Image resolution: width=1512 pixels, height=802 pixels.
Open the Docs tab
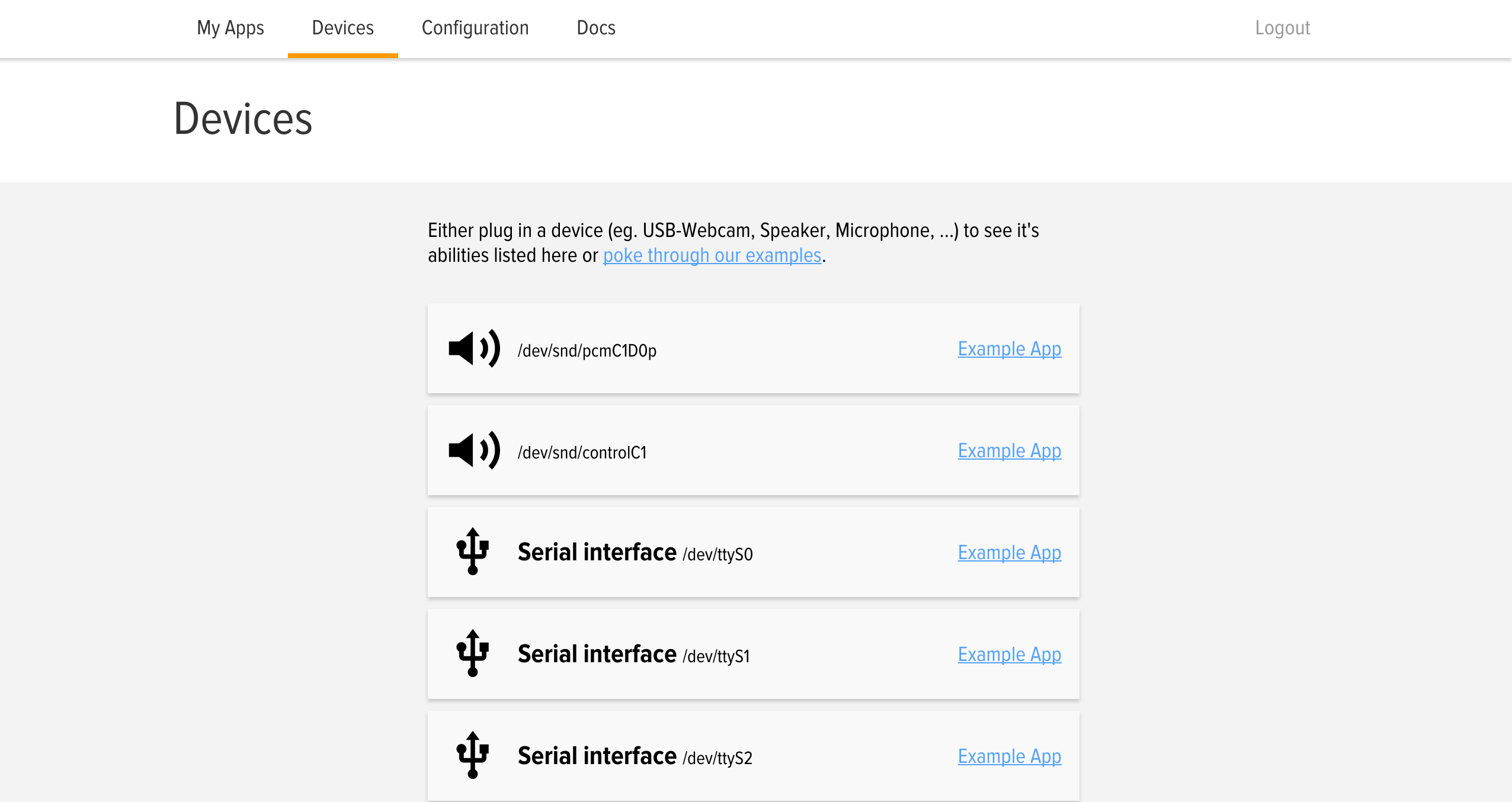tap(595, 28)
